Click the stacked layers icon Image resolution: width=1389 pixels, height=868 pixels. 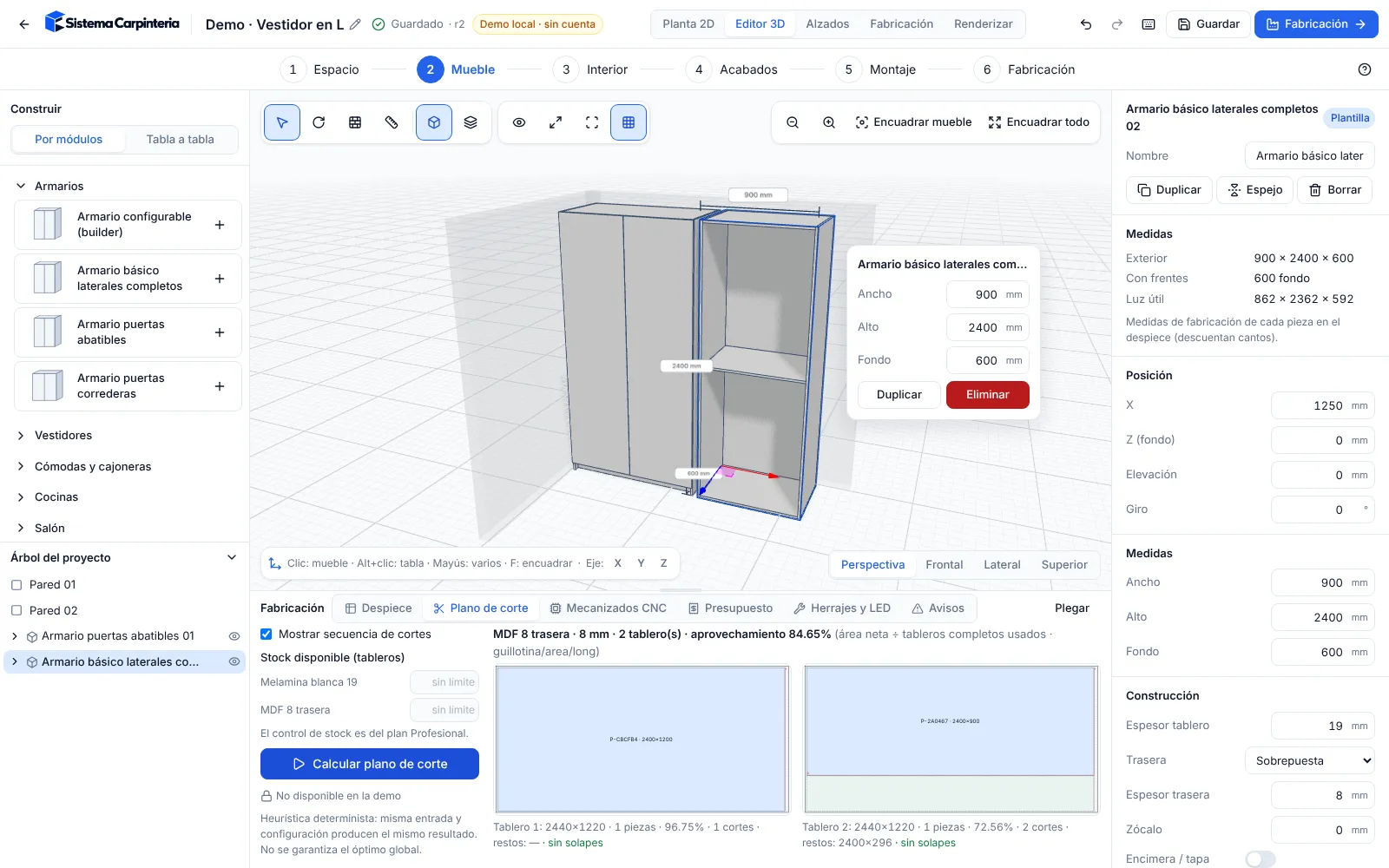click(x=471, y=122)
